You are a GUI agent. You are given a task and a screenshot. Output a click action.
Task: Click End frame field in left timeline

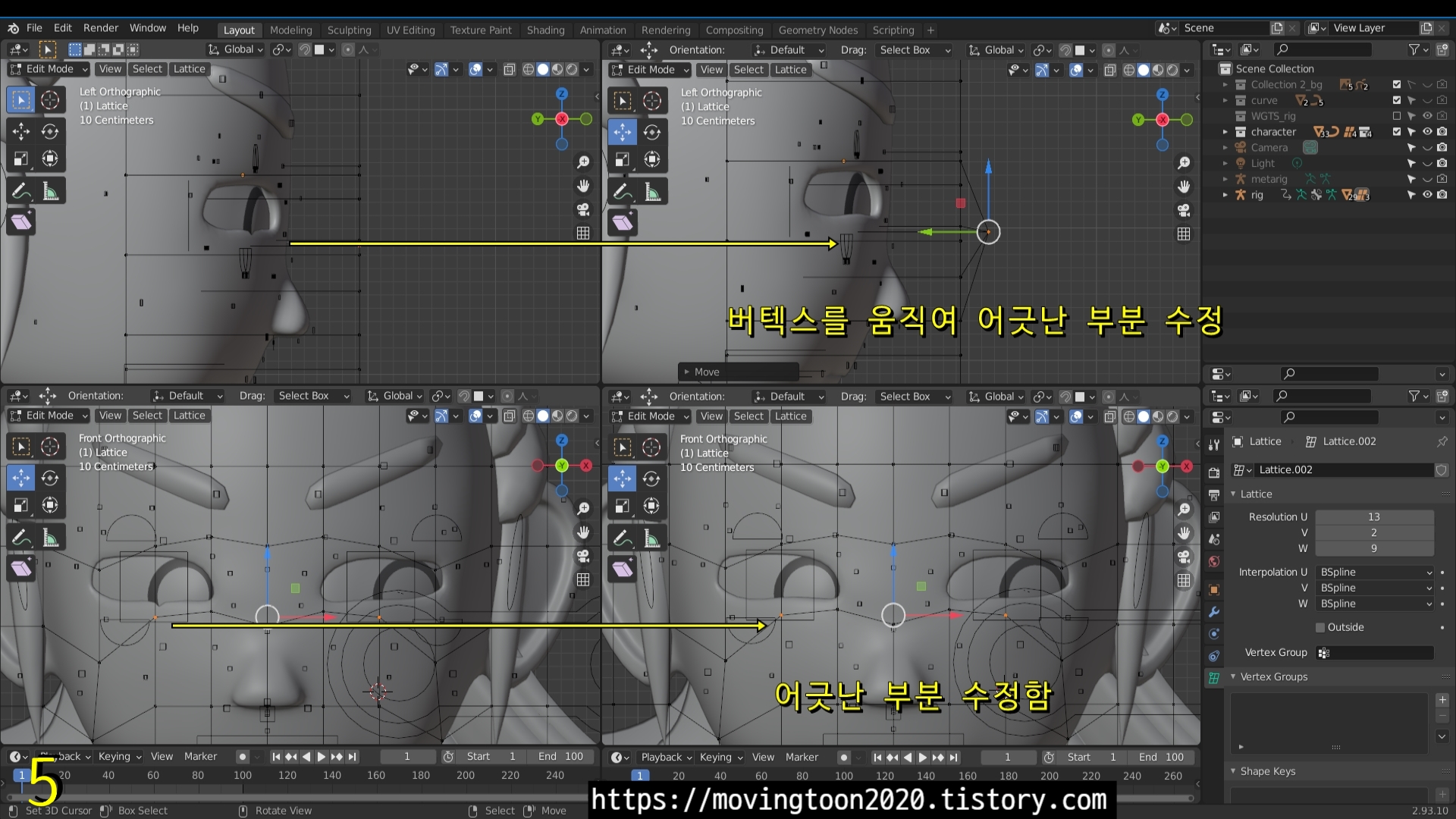561,757
